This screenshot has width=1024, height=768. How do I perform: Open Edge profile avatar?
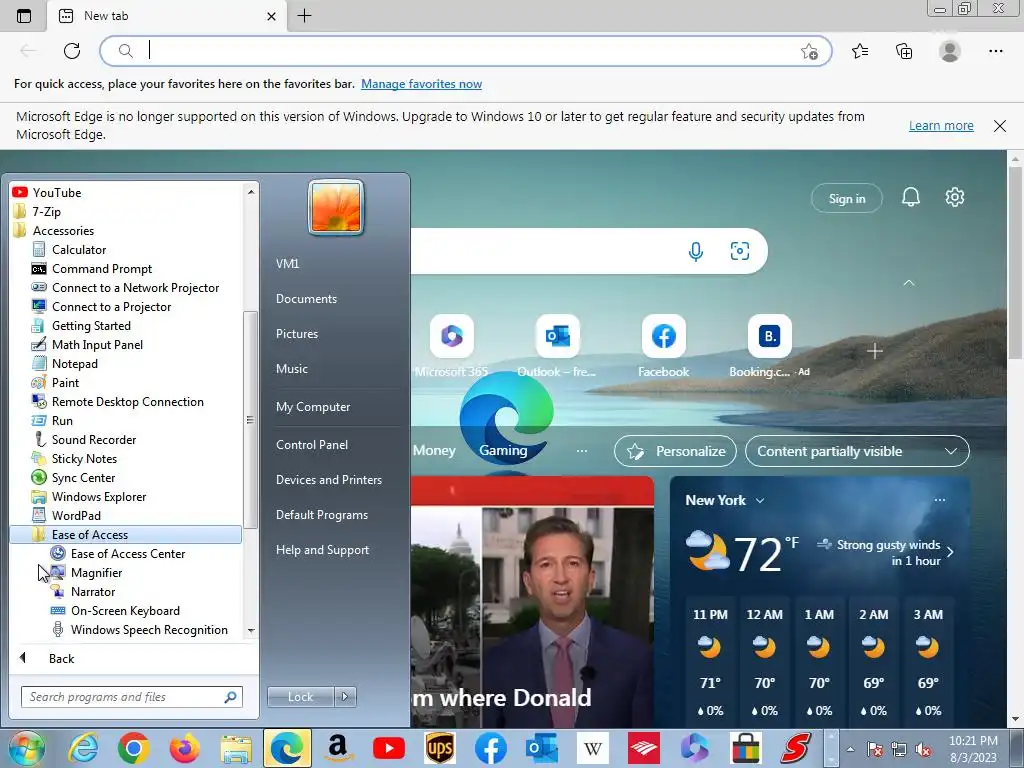[x=950, y=51]
